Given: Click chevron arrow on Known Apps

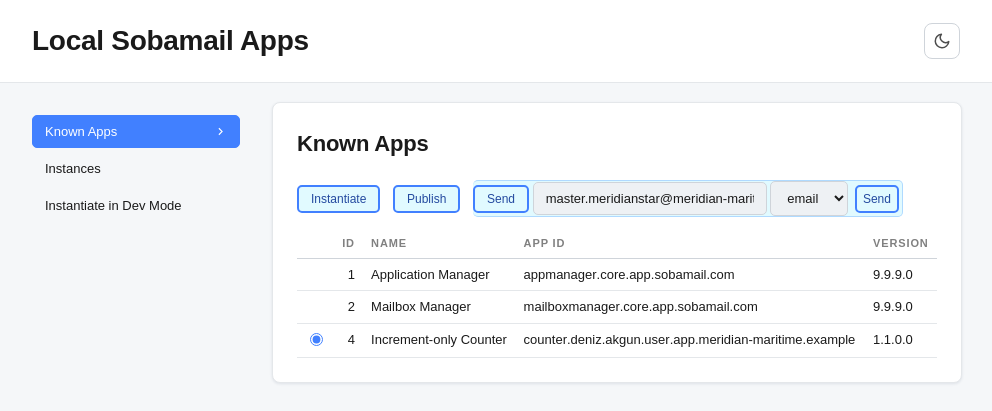Looking at the screenshot, I should 221,132.
